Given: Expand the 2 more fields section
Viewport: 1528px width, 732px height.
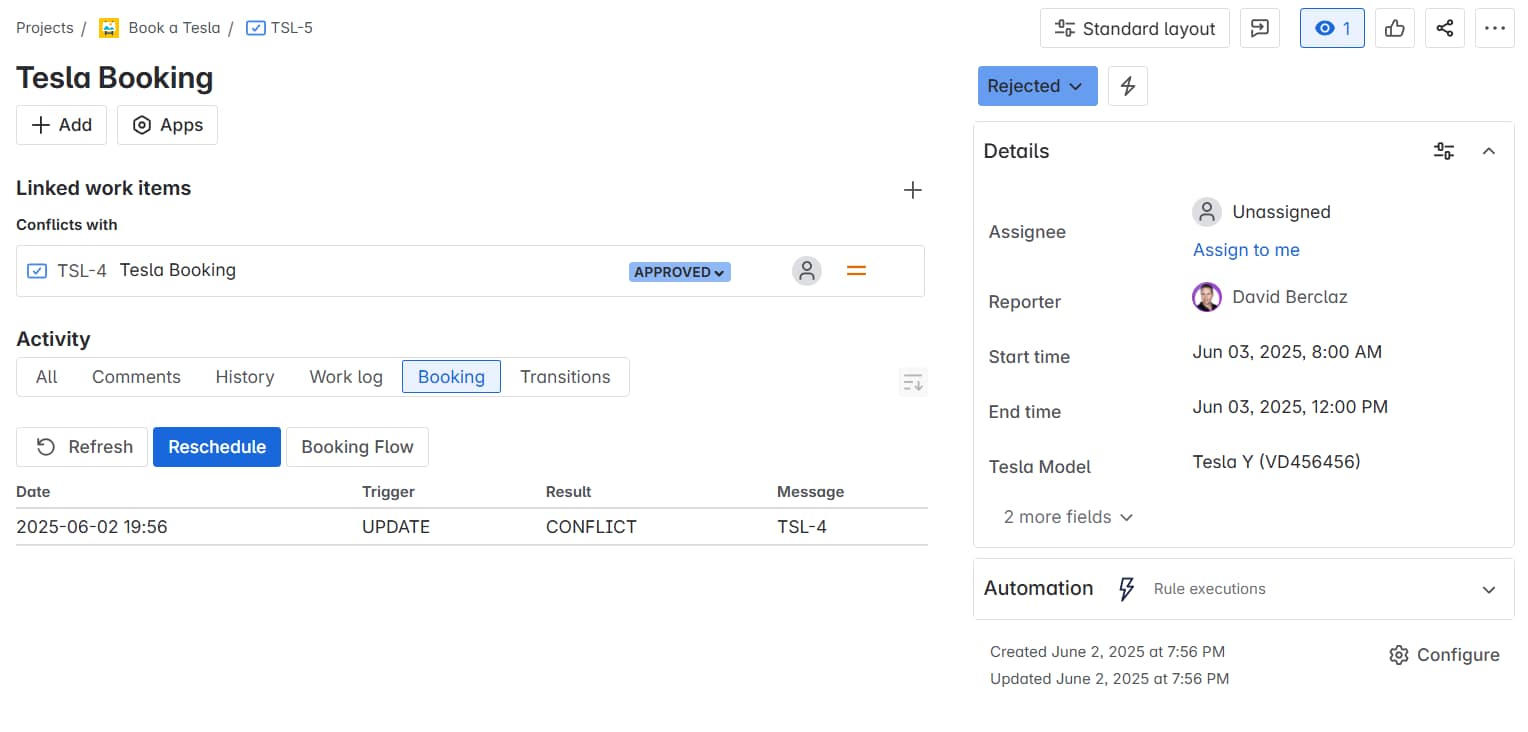Looking at the screenshot, I should [1066, 517].
